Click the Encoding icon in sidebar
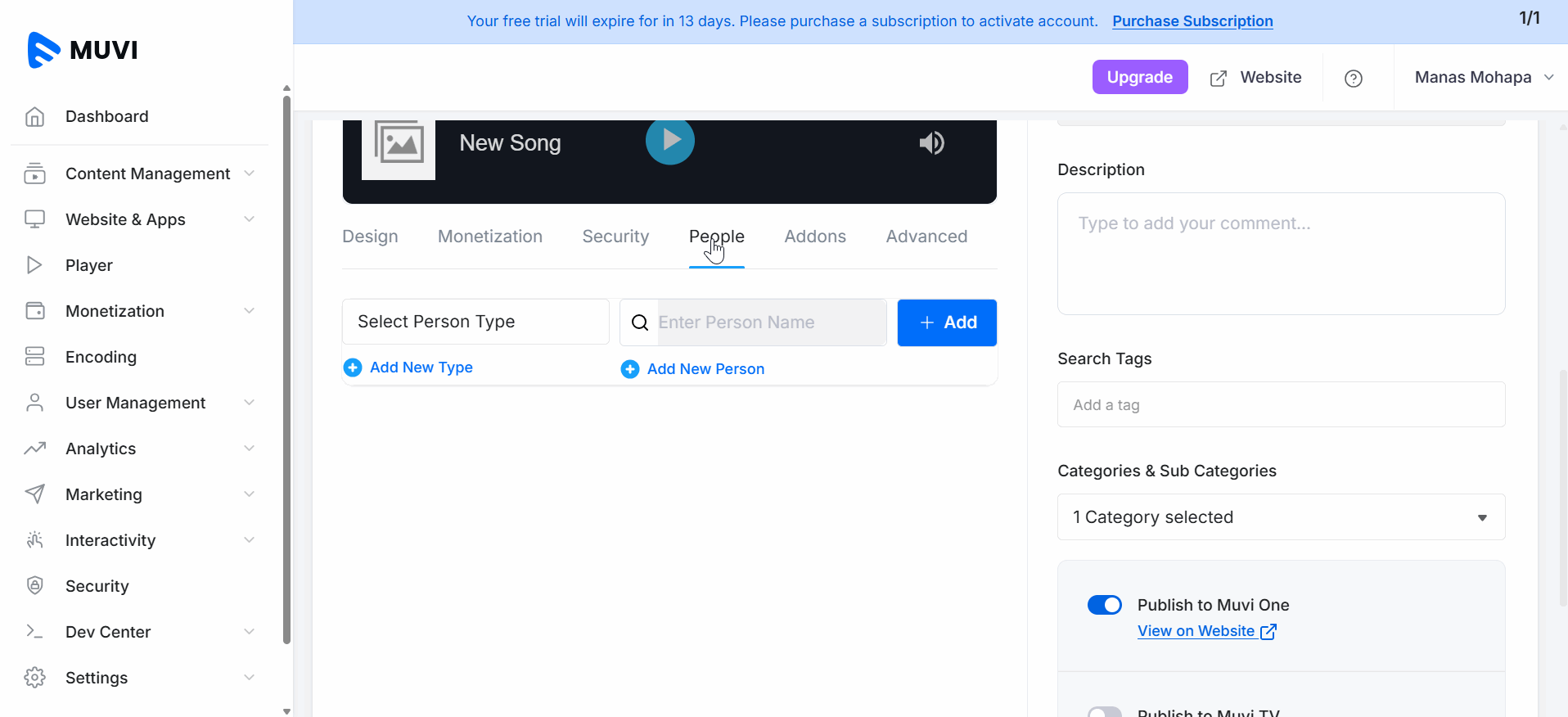 tap(34, 357)
